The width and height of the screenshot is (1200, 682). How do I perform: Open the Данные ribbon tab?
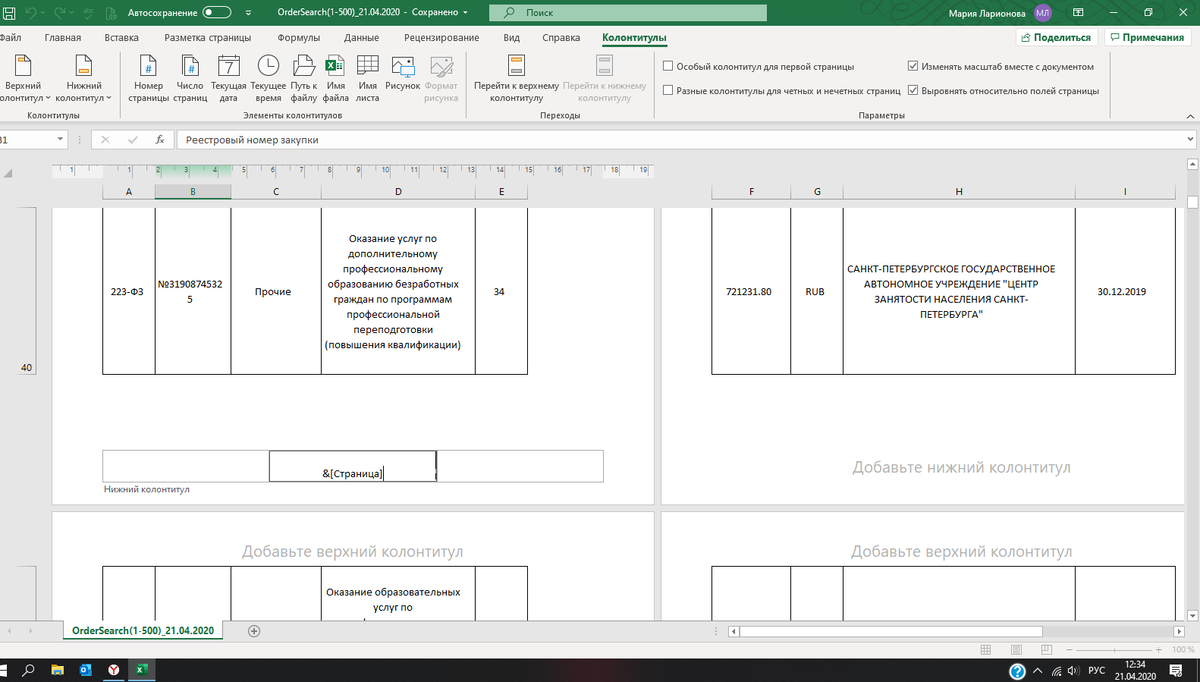coord(361,38)
